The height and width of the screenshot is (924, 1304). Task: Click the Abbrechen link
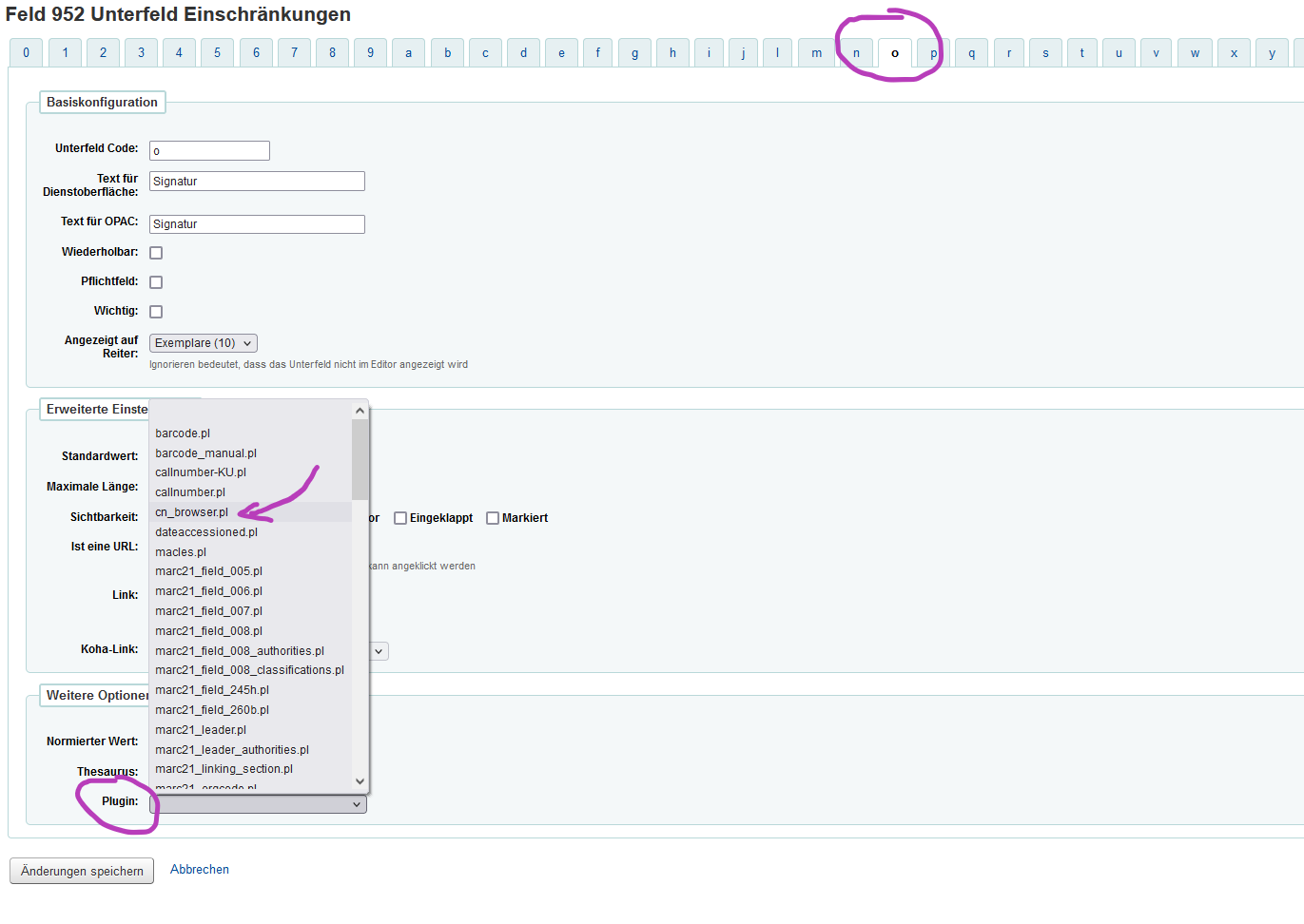tap(200, 870)
